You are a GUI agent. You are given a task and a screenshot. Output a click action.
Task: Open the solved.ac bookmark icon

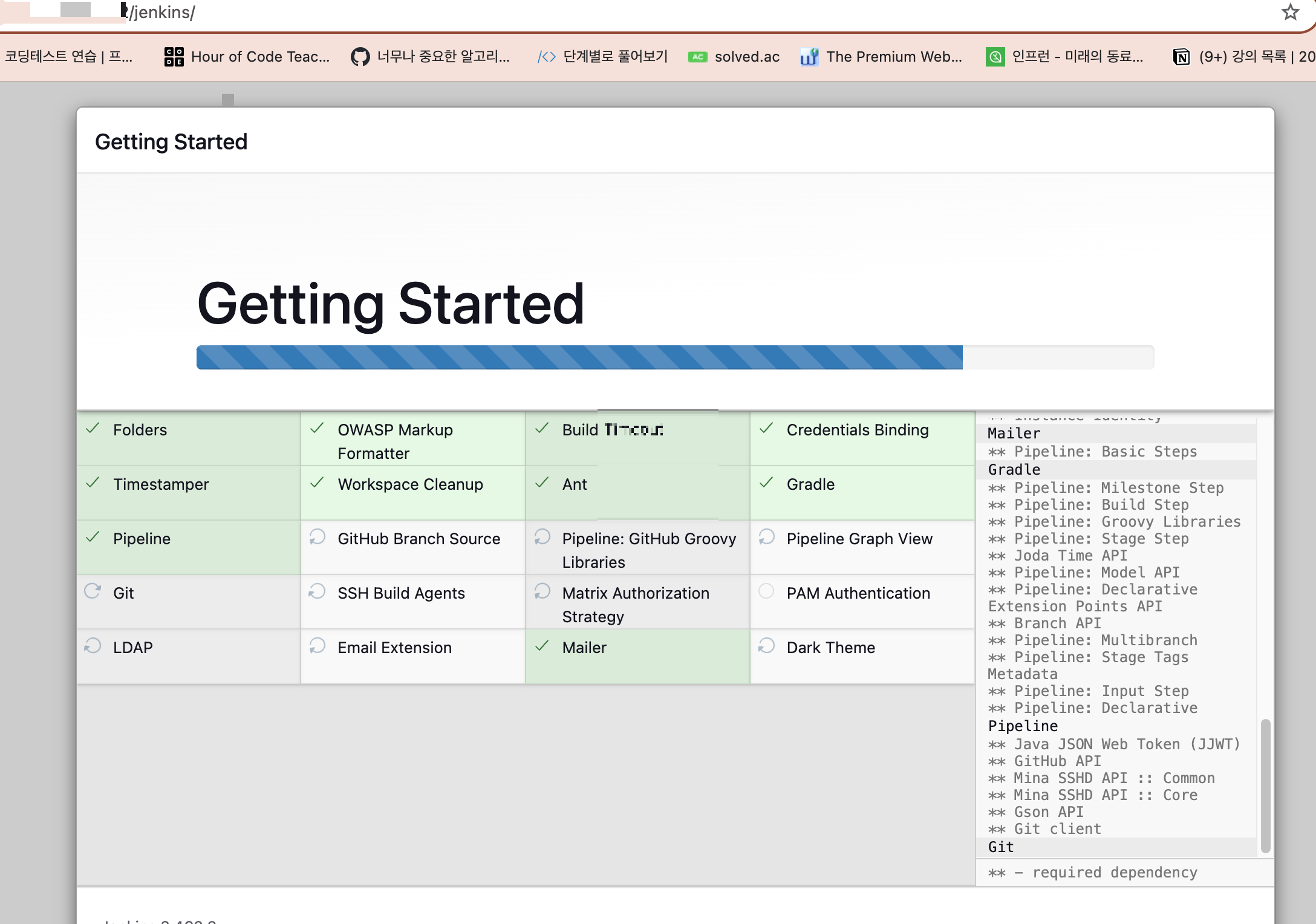tap(697, 57)
